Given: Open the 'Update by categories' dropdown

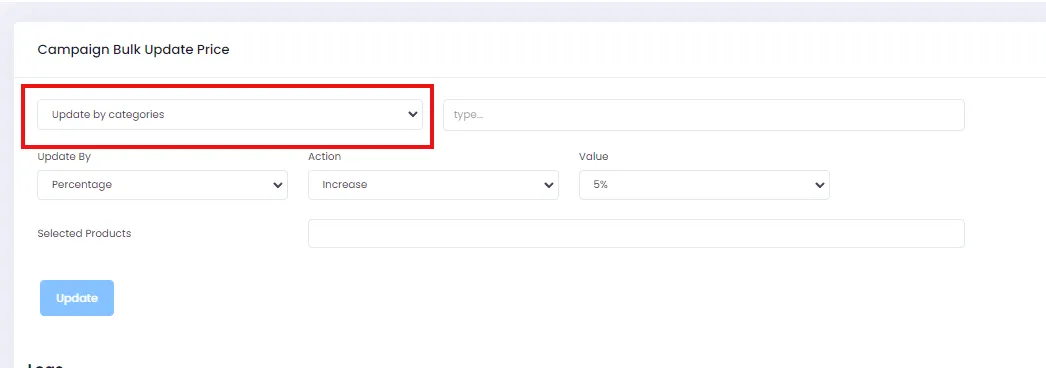Looking at the screenshot, I should pos(230,115).
